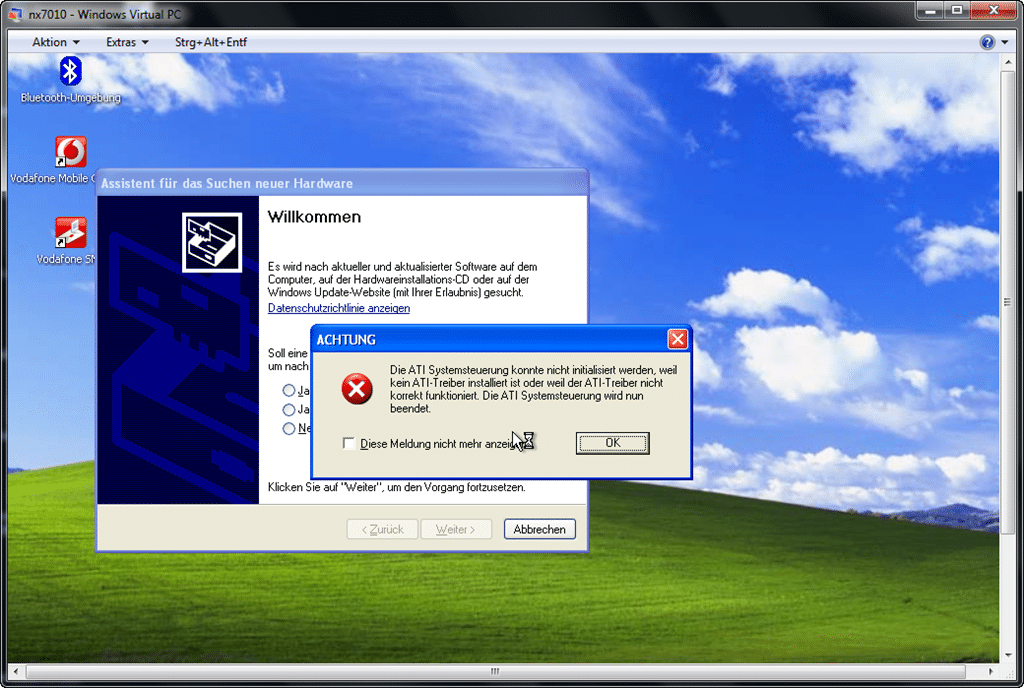Click the 'ACHTUNG' dialog title text

tap(346, 339)
